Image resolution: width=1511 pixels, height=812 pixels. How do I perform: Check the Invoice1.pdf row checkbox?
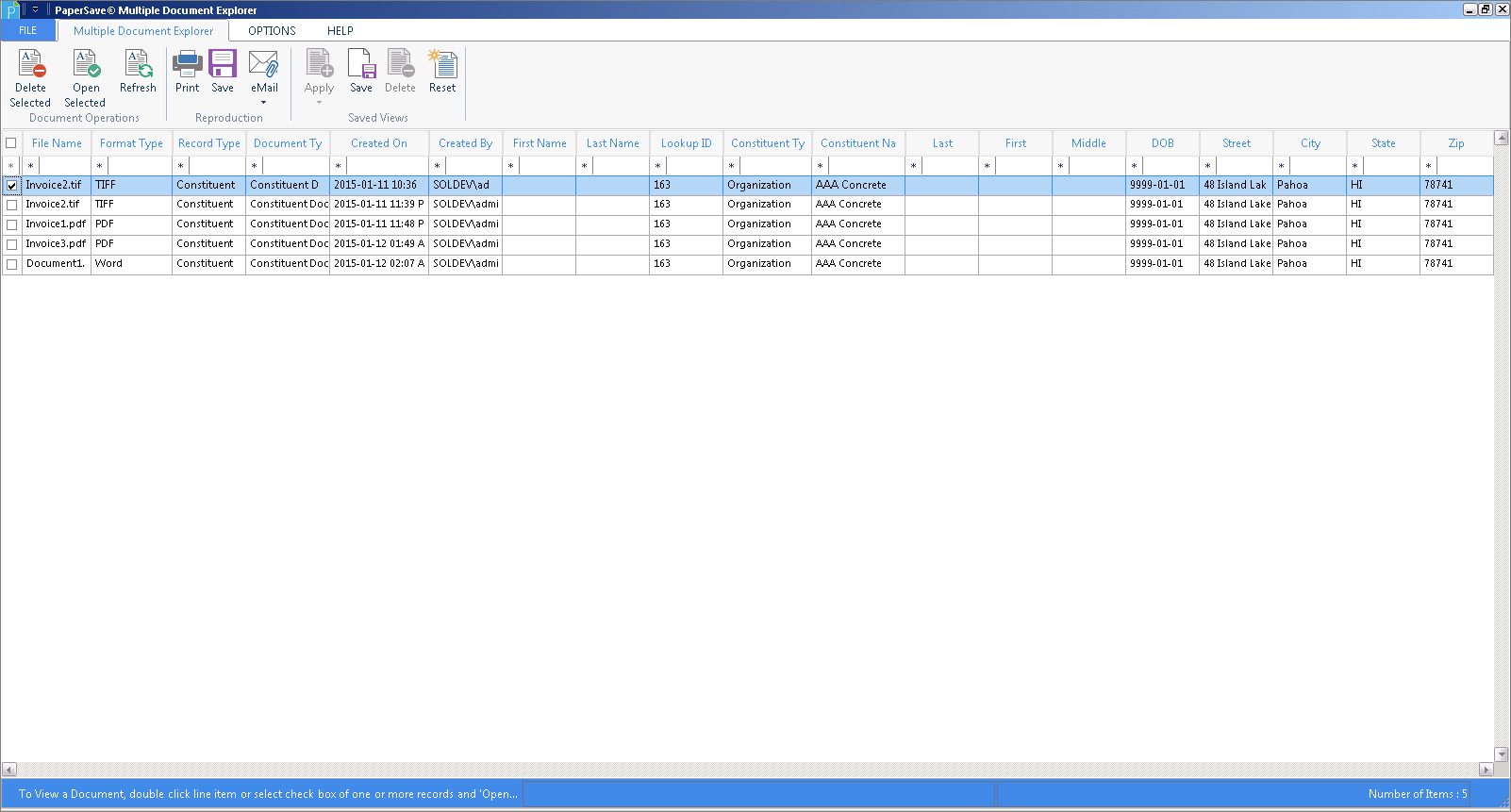click(x=11, y=224)
